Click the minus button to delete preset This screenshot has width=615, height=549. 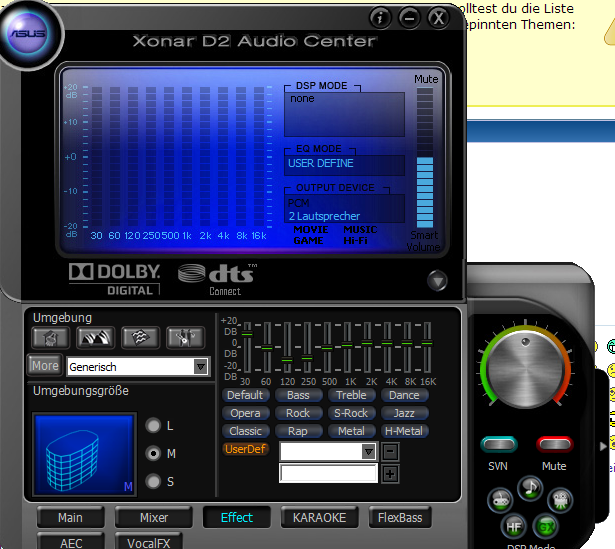(x=390, y=452)
